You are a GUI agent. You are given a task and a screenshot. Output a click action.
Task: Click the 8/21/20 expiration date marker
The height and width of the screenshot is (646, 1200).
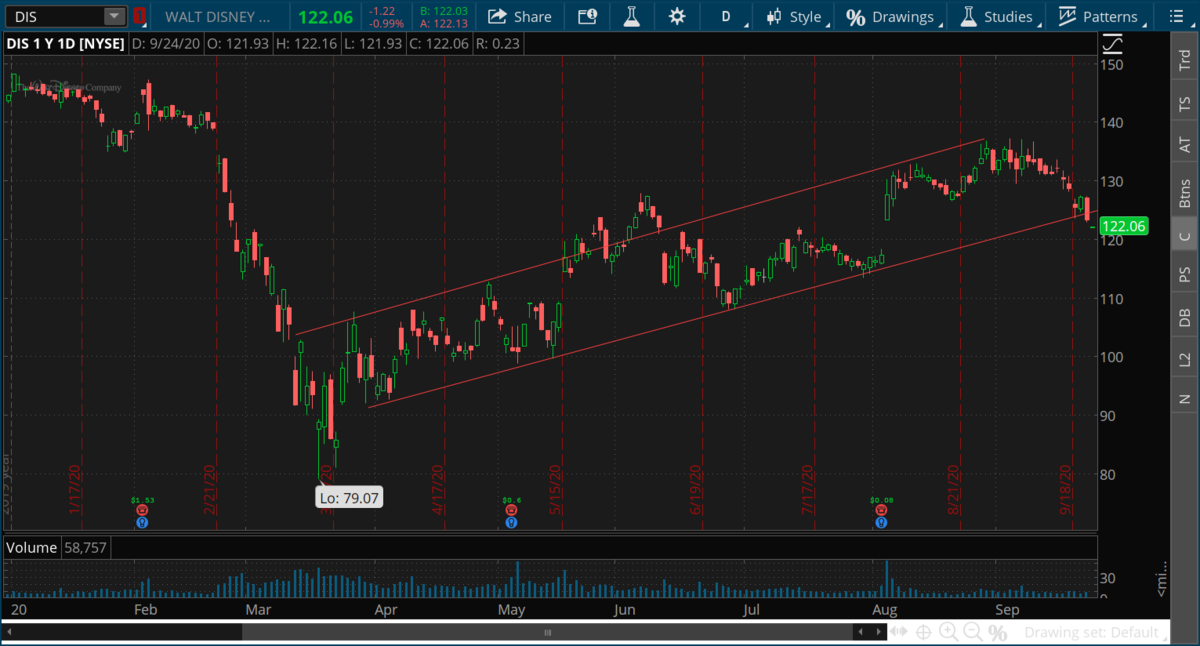(955, 489)
